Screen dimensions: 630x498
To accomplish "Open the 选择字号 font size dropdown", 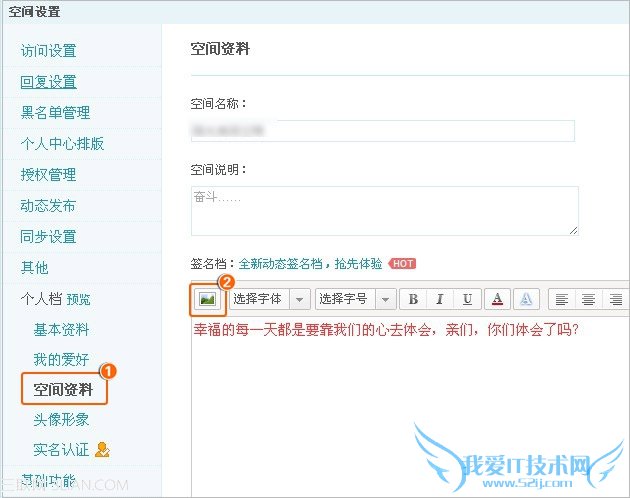I will click(356, 299).
